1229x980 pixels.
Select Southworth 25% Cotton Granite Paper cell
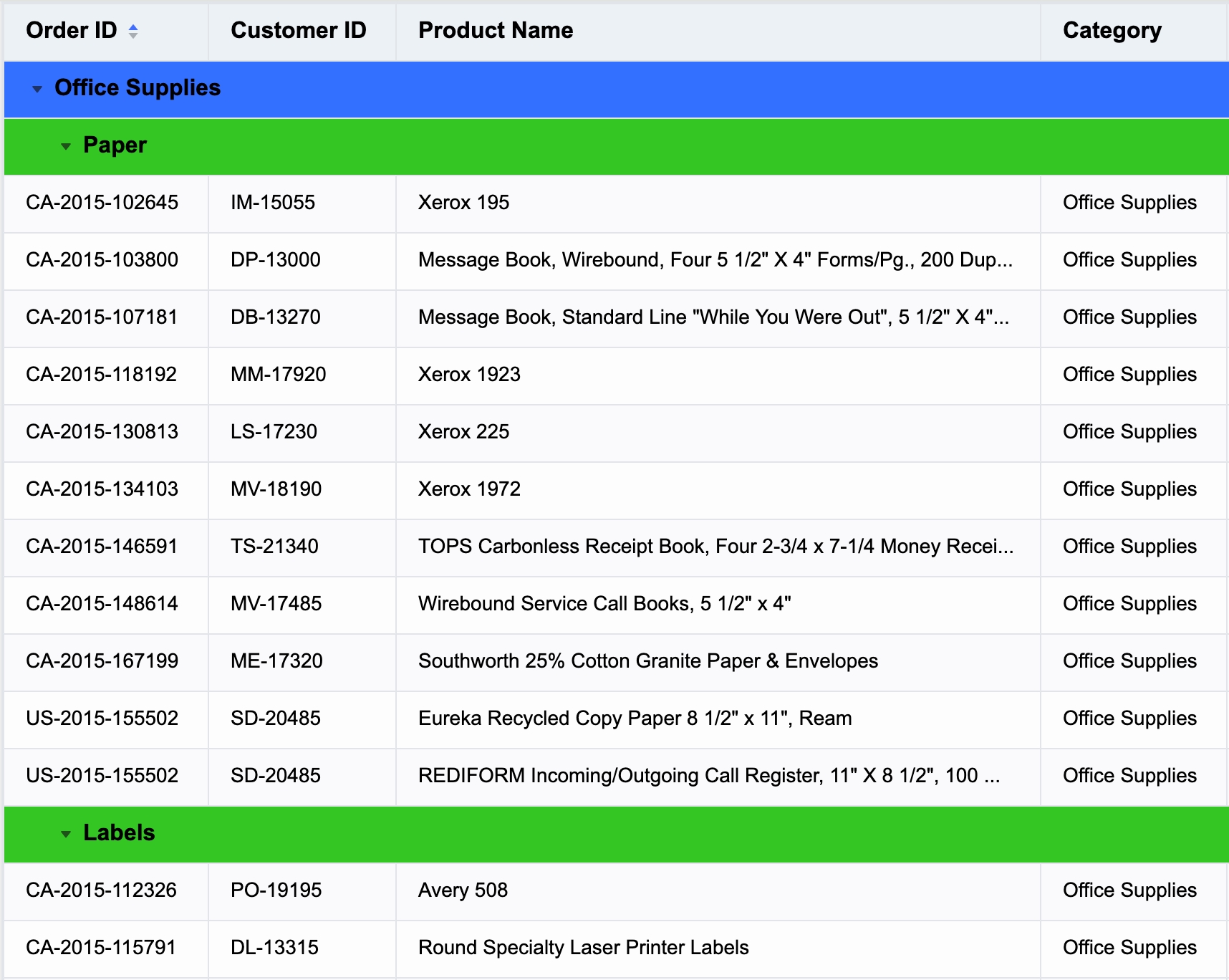(x=718, y=662)
